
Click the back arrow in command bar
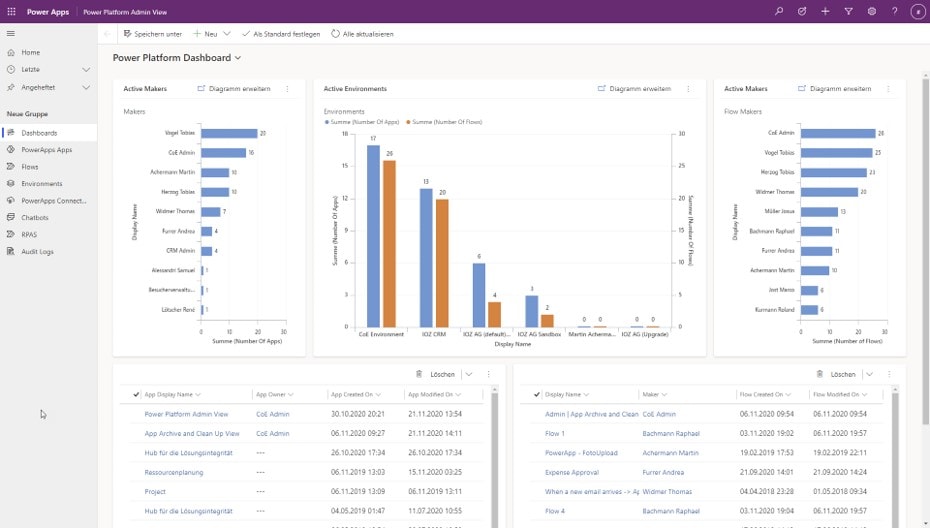(x=107, y=34)
